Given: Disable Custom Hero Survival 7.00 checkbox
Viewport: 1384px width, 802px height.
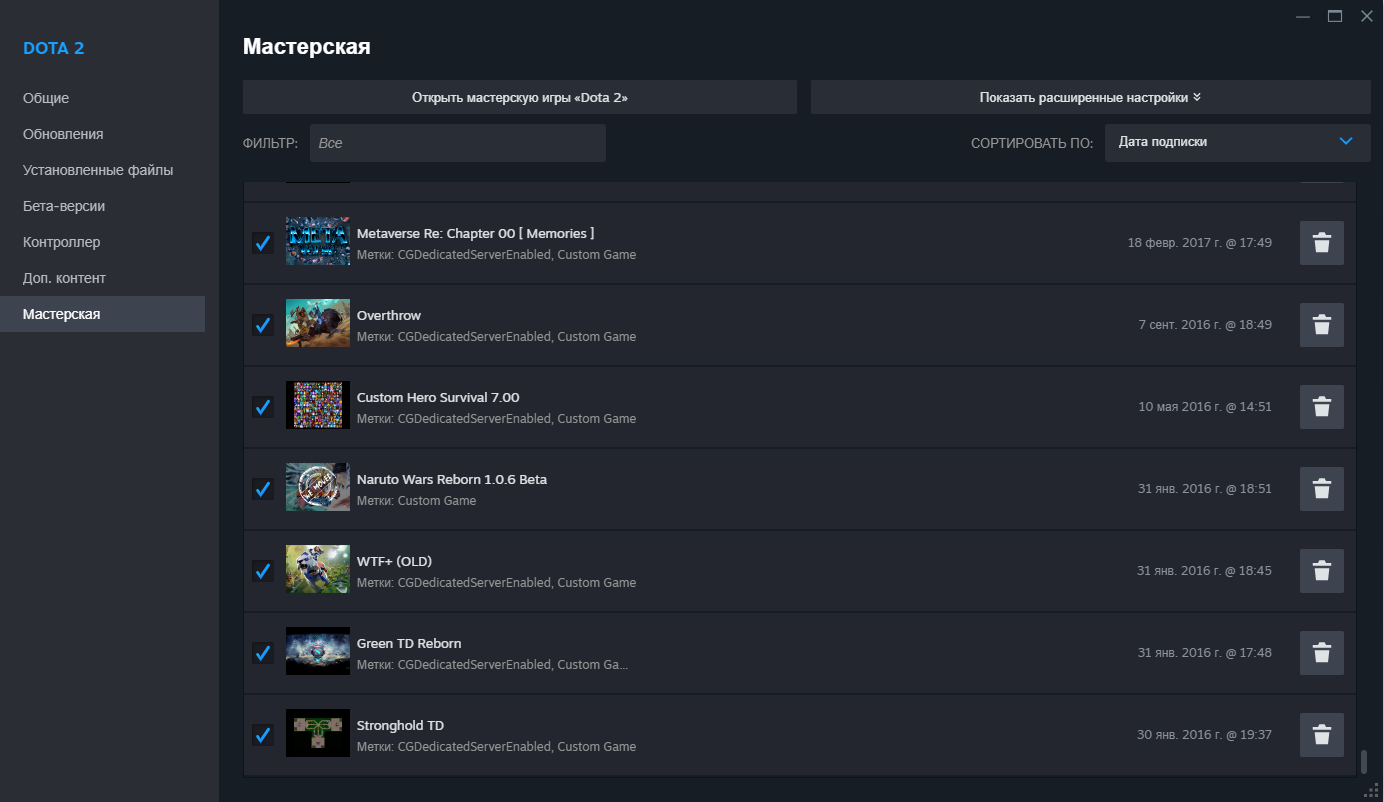Looking at the screenshot, I should coord(263,407).
